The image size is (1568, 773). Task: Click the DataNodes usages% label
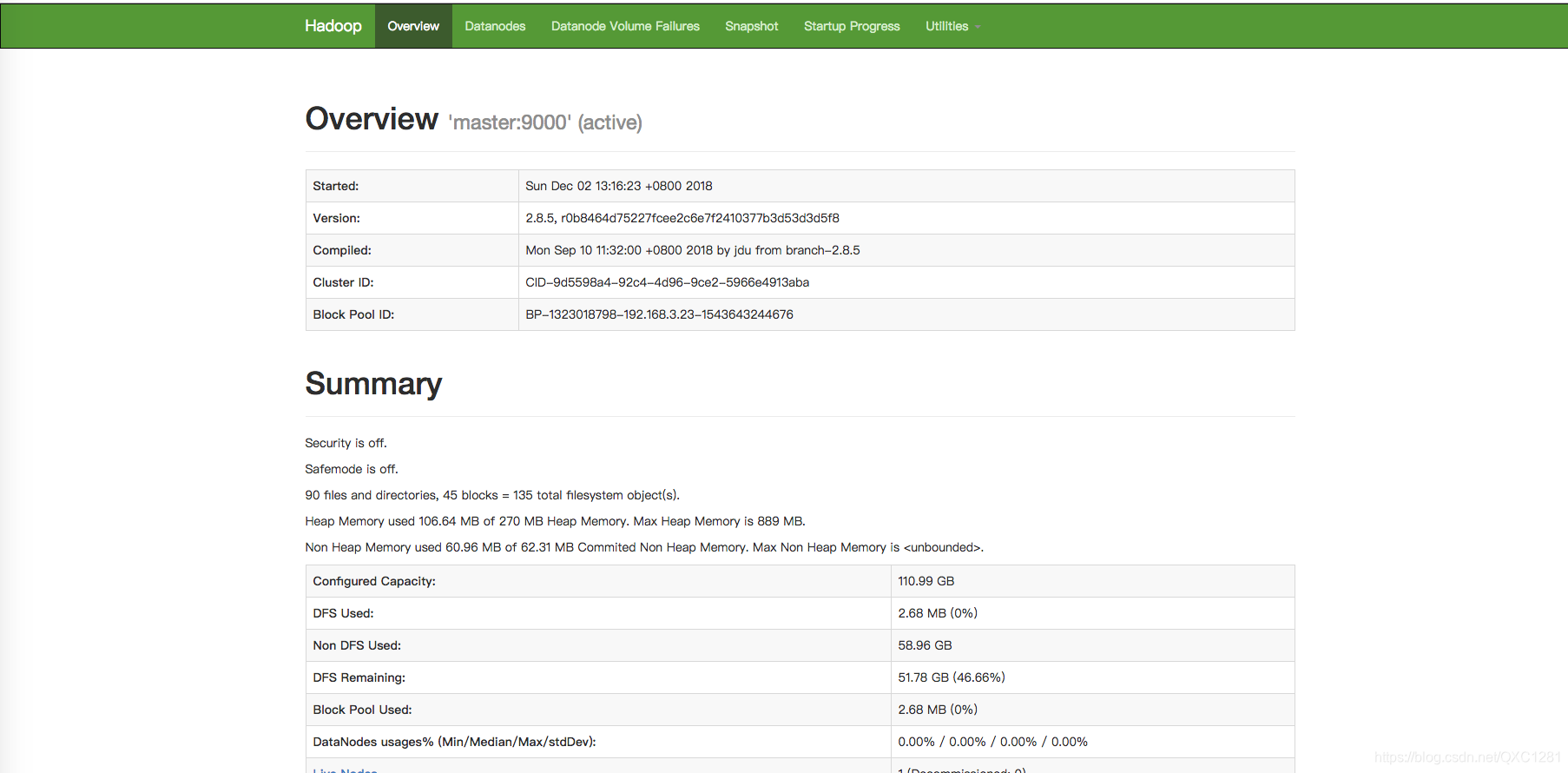454,742
